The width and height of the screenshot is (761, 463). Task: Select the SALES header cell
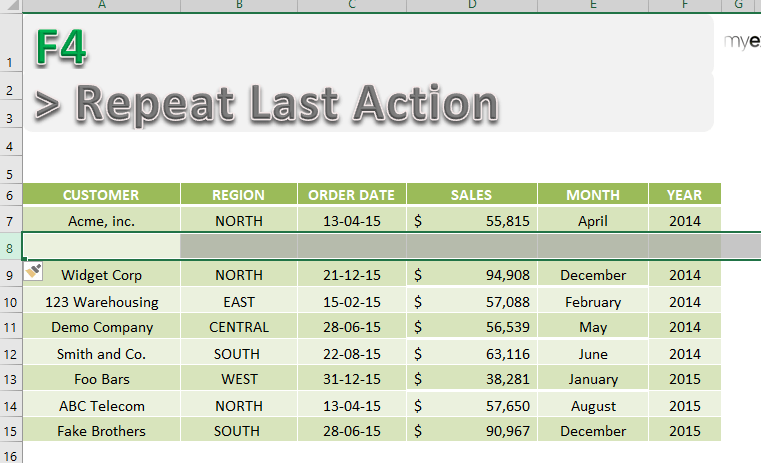(x=472, y=195)
